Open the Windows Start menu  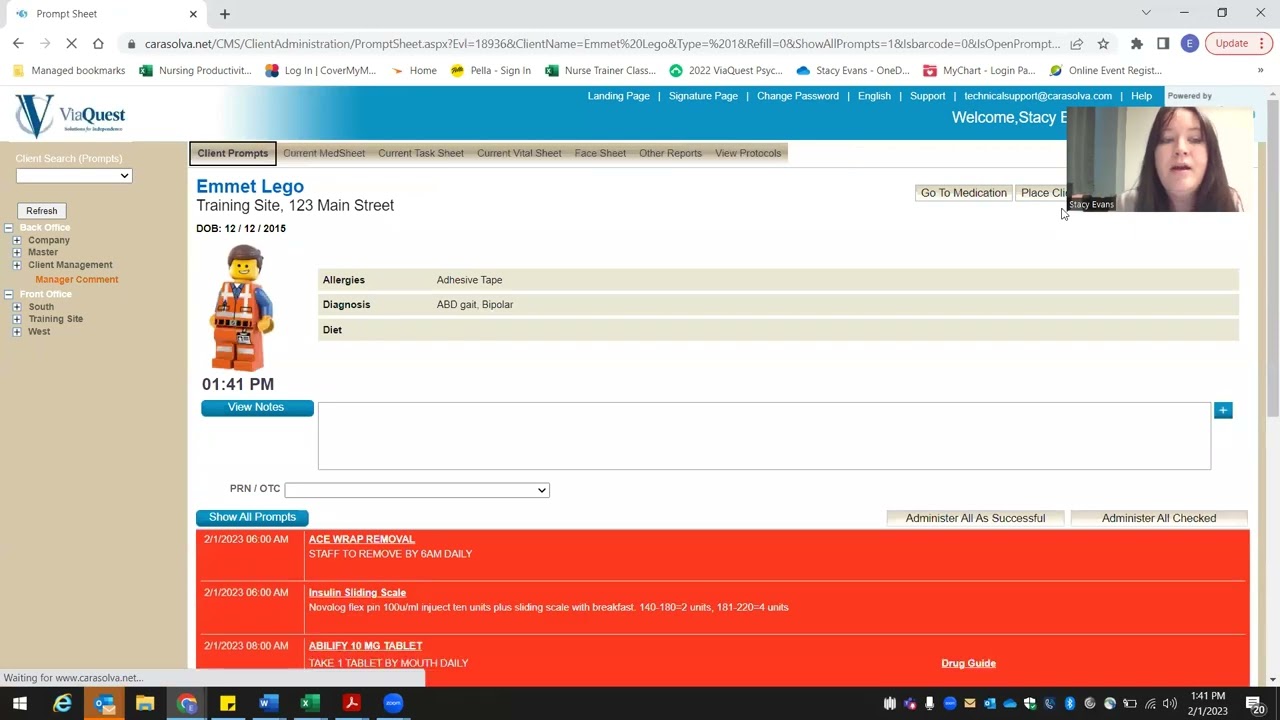(x=19, y=703)
